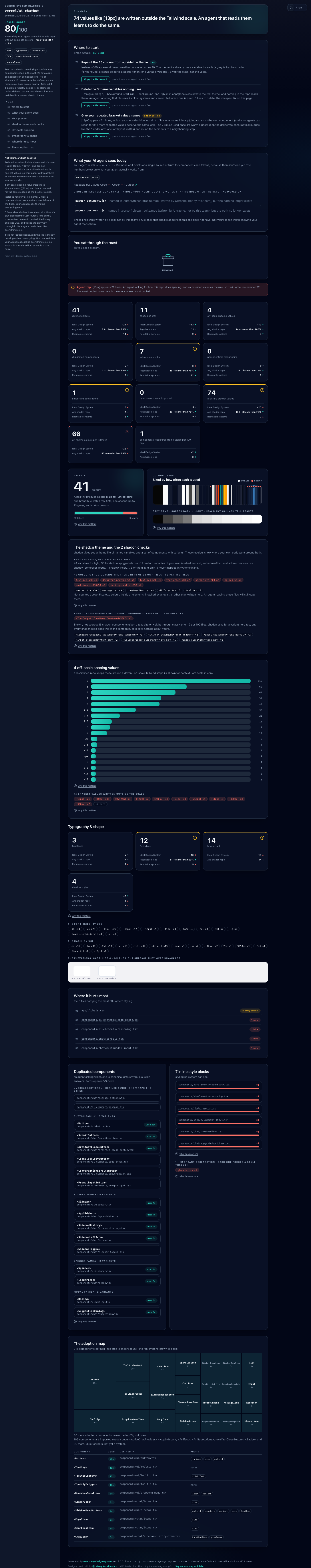Screen dimensions: 311x1568
Task: Select <ArtifactCloseButton> row in Duplicated components
Action: click(x=118, y=1148)
